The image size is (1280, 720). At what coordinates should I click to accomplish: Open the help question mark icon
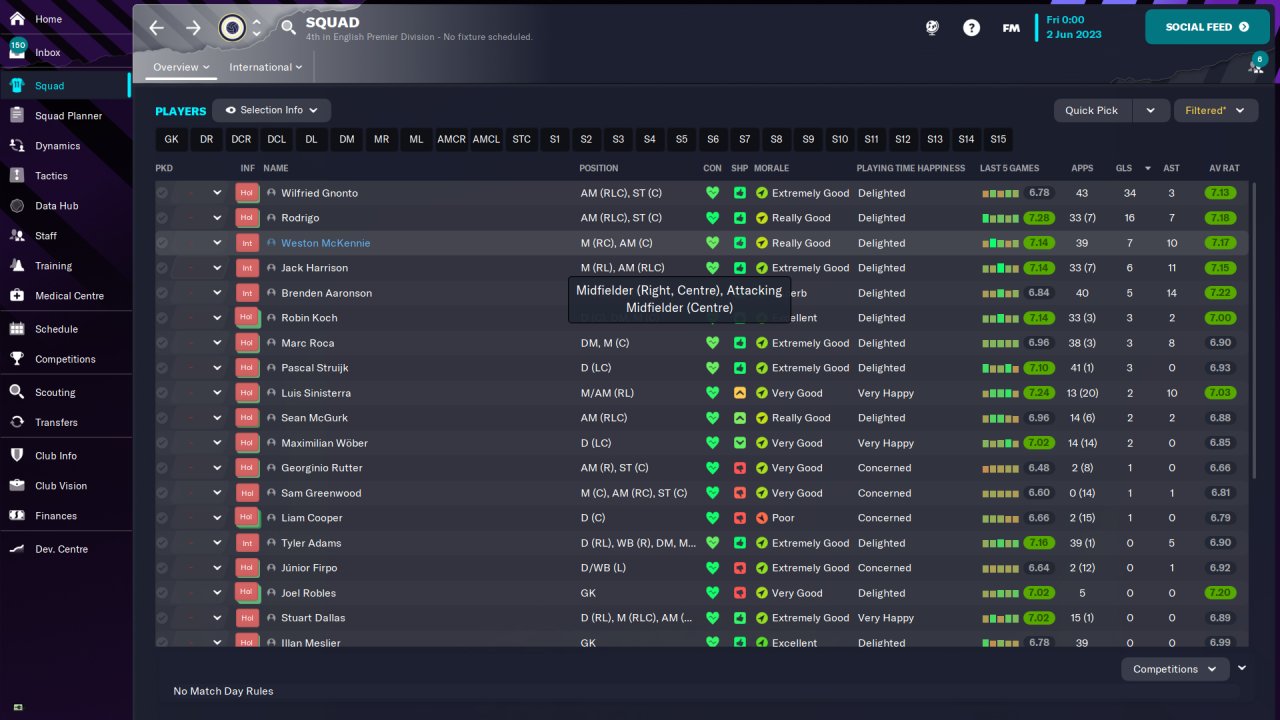click(x=971, y=28)
